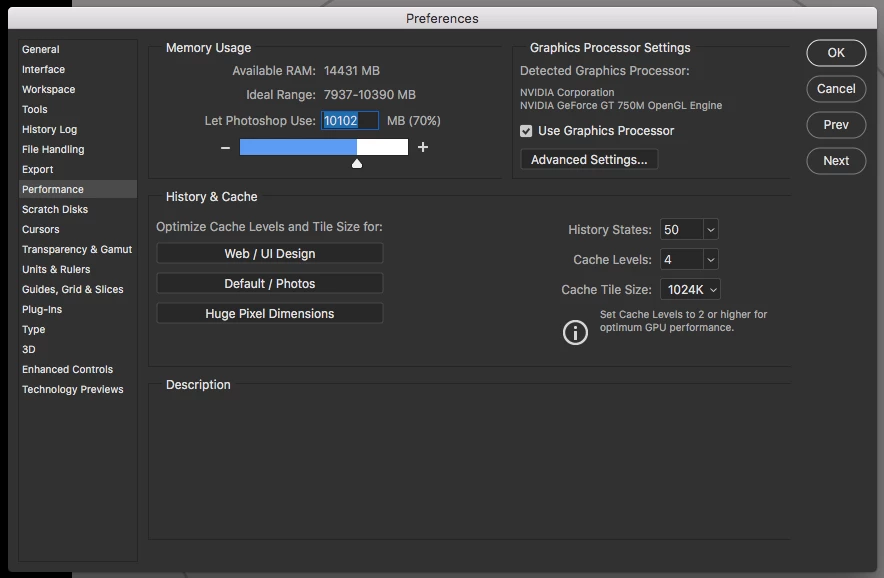Select the Performance section
This screenshot has width=884, height=578.
click(x=78, y=189)
